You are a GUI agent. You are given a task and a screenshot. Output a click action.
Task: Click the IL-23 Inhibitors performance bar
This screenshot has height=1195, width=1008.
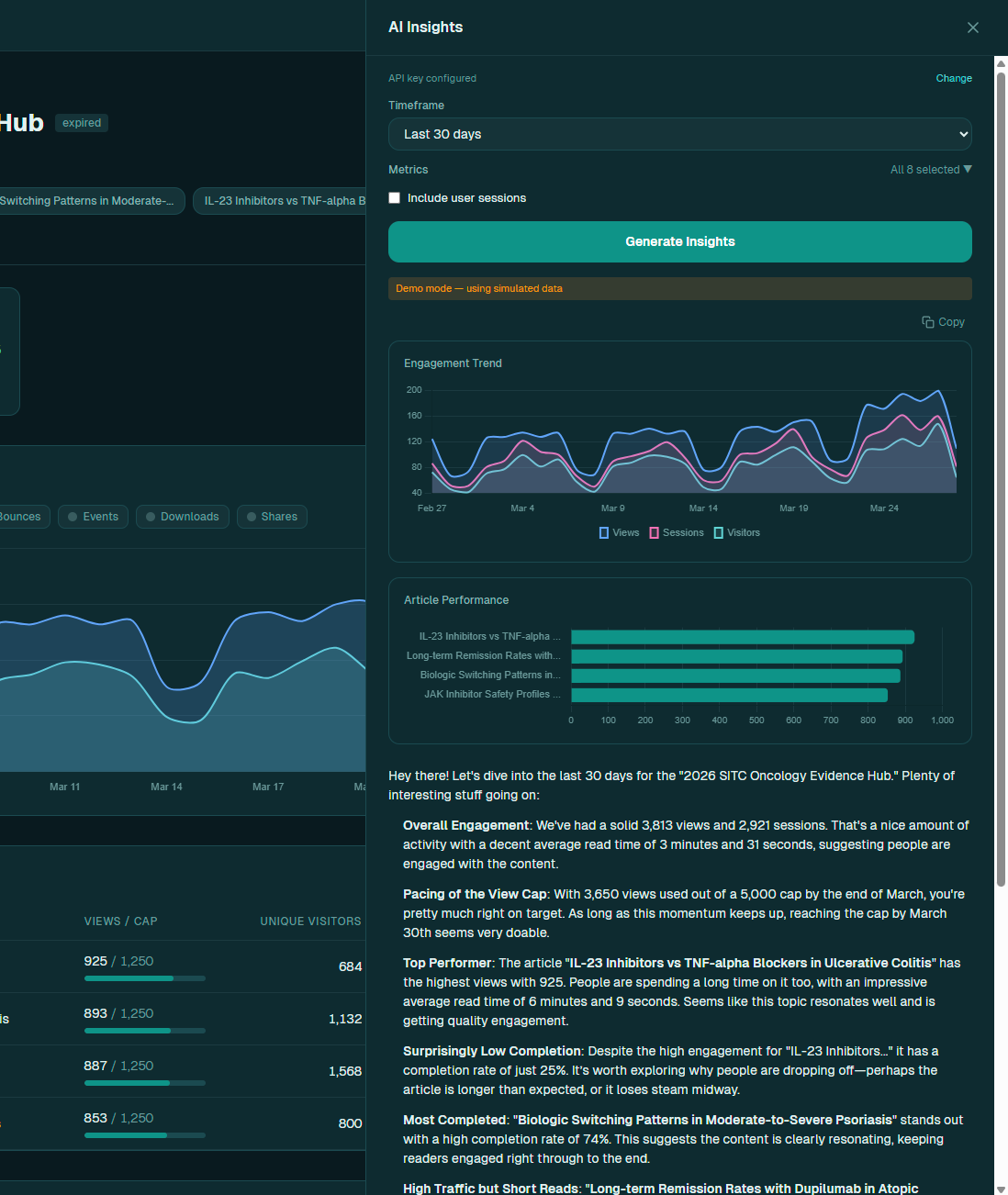(x=743, y=637)
